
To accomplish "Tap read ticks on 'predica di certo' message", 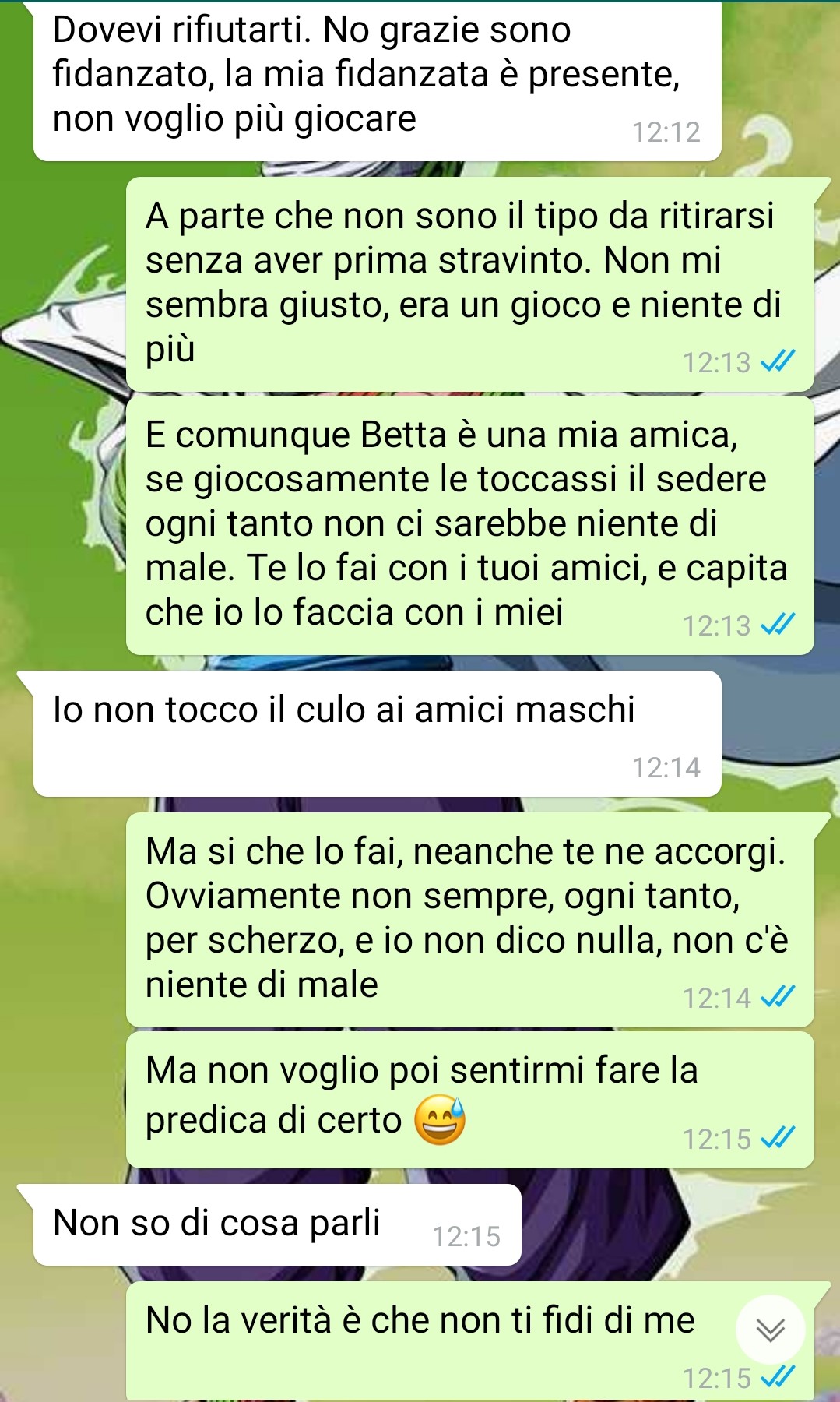I will [778, 1139].
